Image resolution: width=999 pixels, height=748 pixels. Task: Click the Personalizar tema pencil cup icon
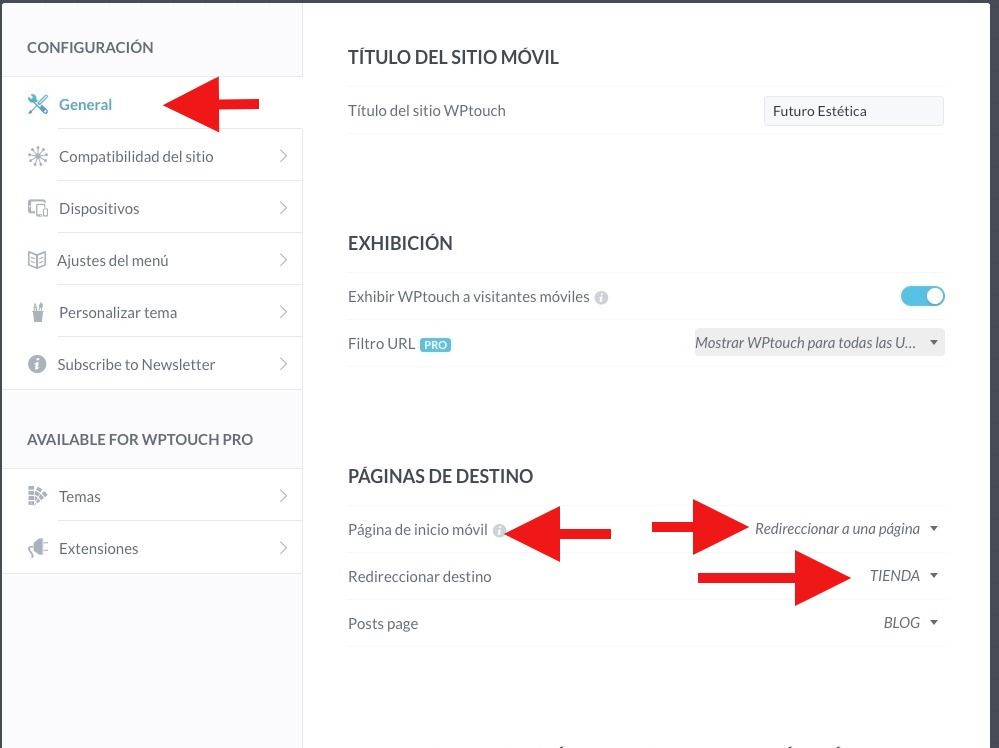[38, 312]
